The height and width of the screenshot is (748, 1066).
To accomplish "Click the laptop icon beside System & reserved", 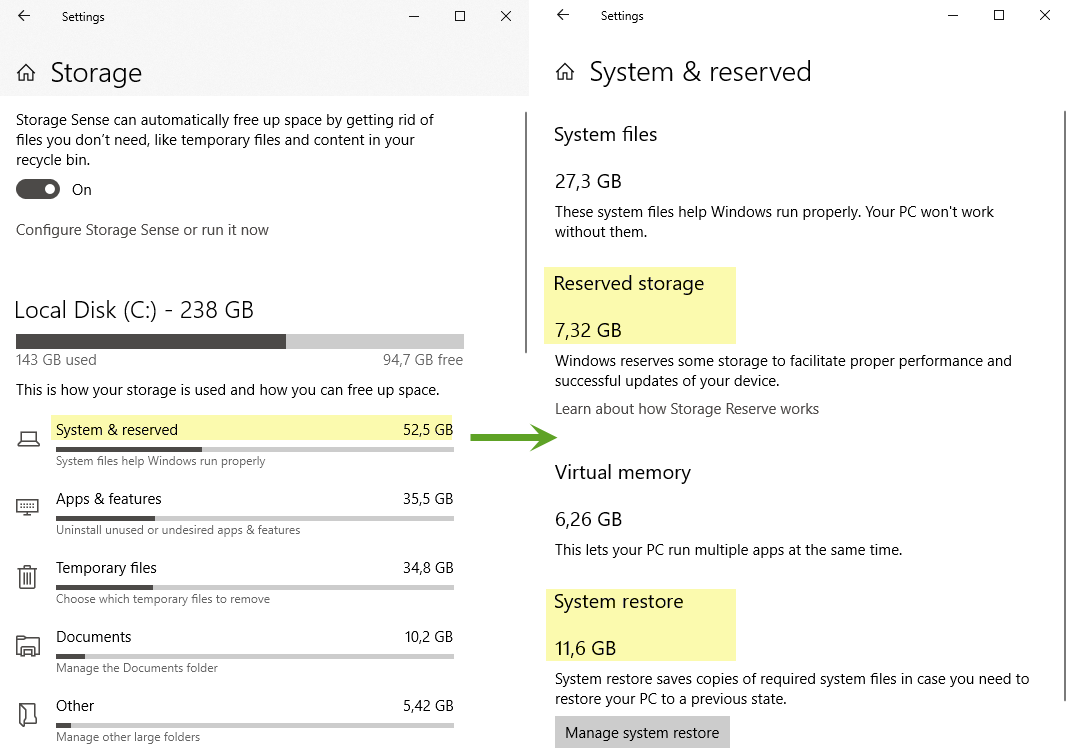I will 28,439.
